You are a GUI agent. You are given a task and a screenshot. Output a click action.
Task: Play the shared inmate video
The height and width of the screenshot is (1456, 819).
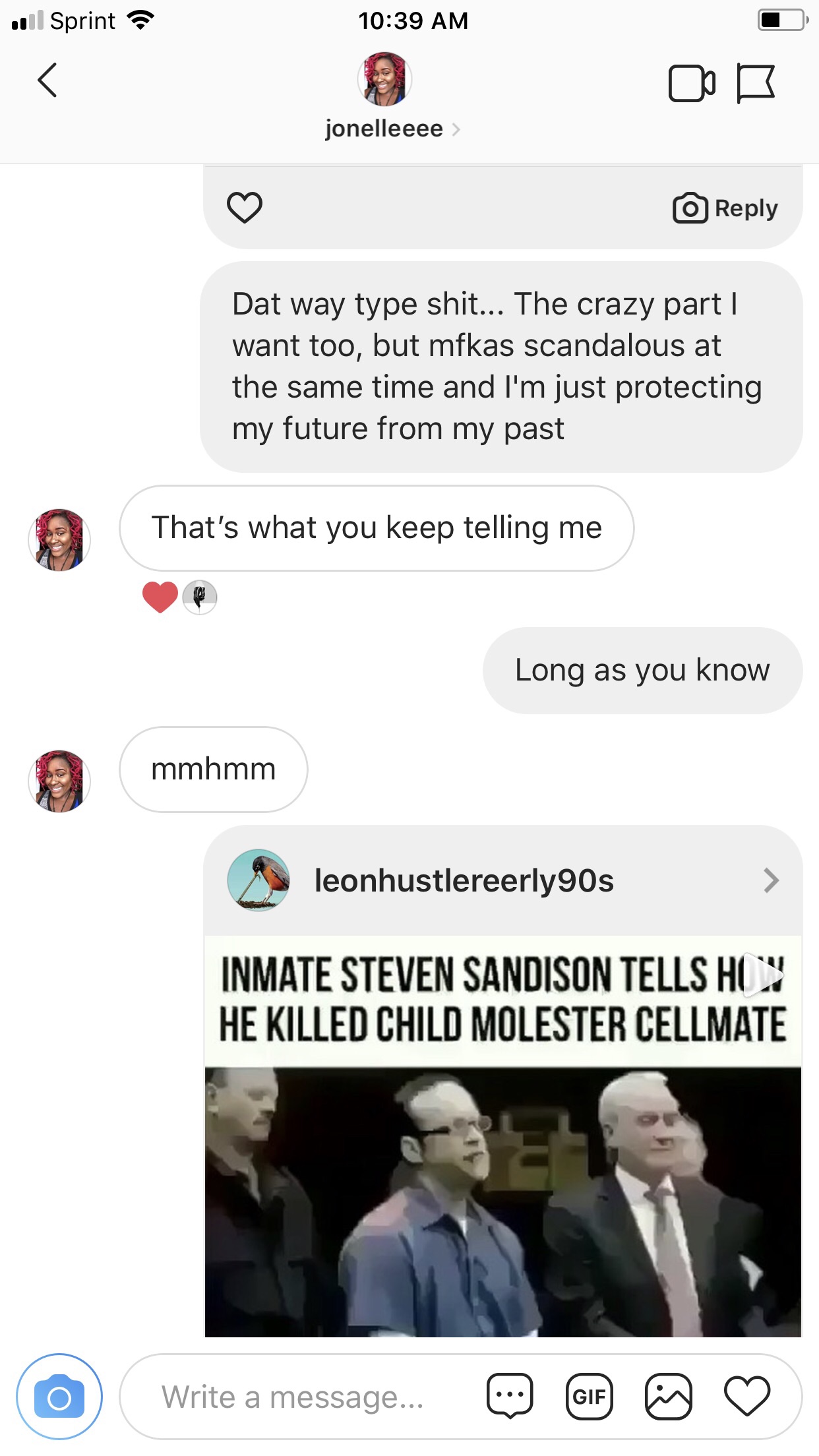coord(503,1136)
